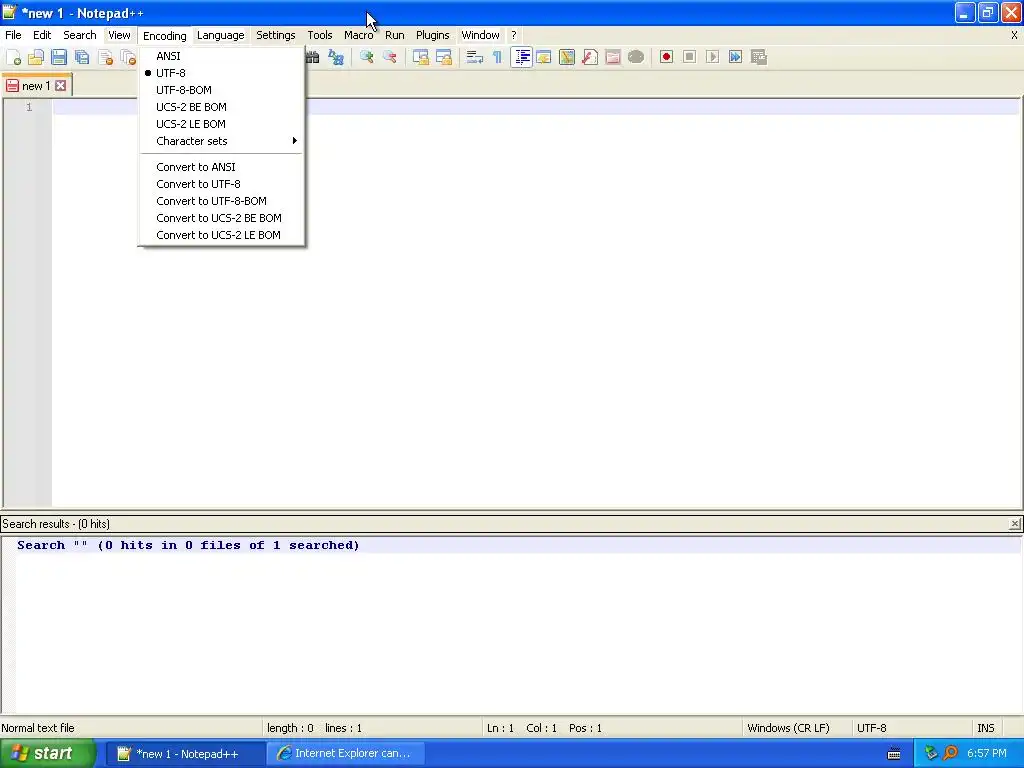This screenshot has height=768, width=1024.
Task: Click the Folder as Workspace icon
Action: point(613,57)
